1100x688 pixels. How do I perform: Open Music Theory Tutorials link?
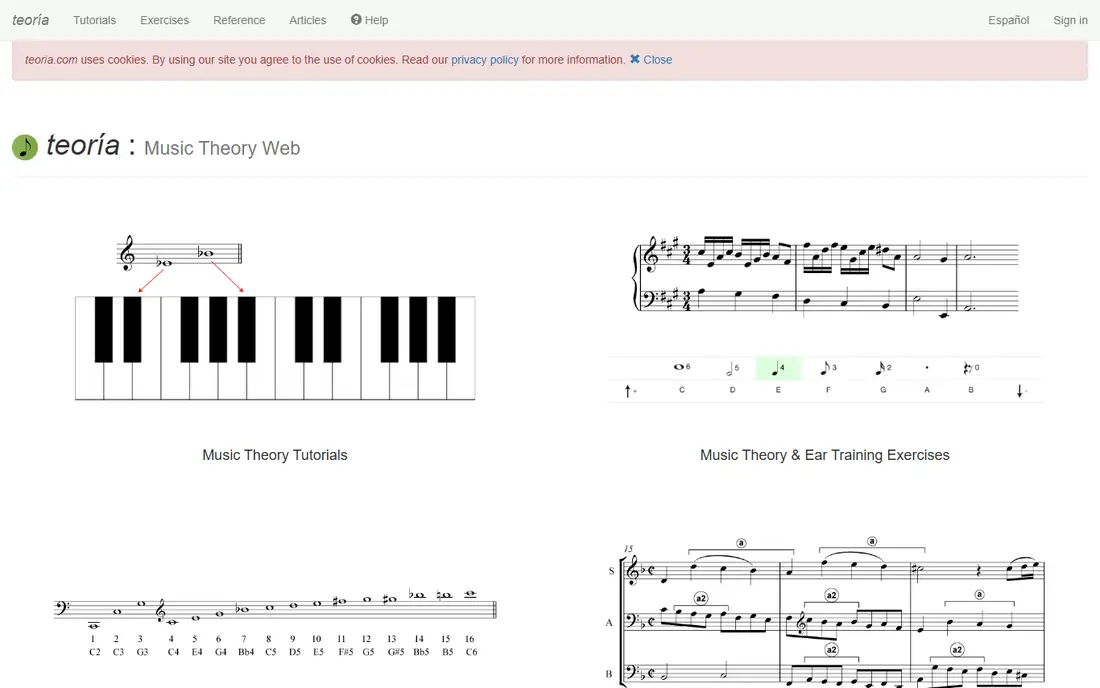pyautogui.click(x=275, y=455)
